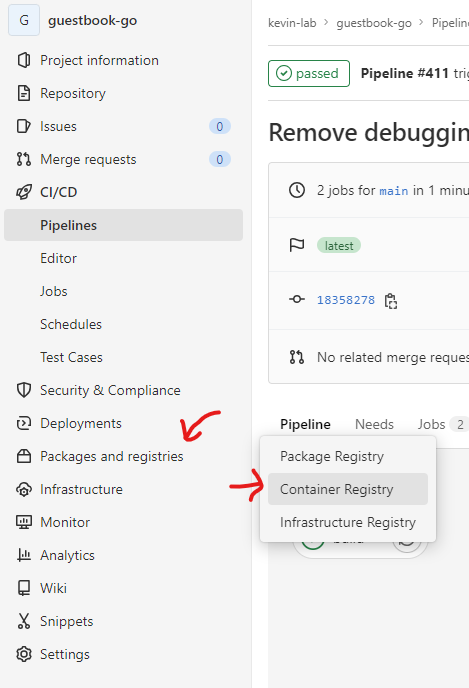The image size is (469, 688).
Task: Open Wiki section
Action: [53, 588]
